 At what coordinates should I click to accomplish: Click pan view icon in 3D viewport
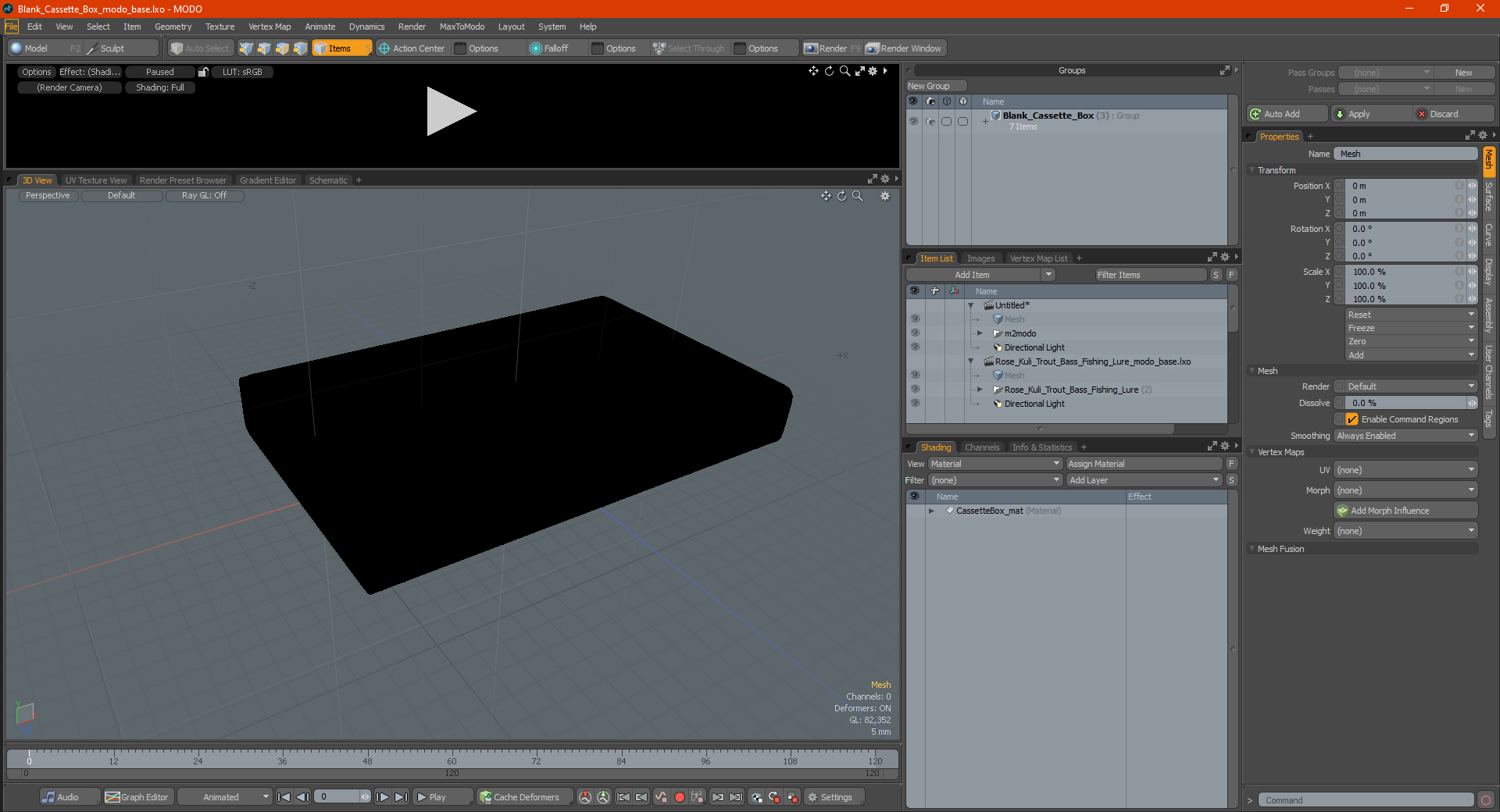point(826,196)
